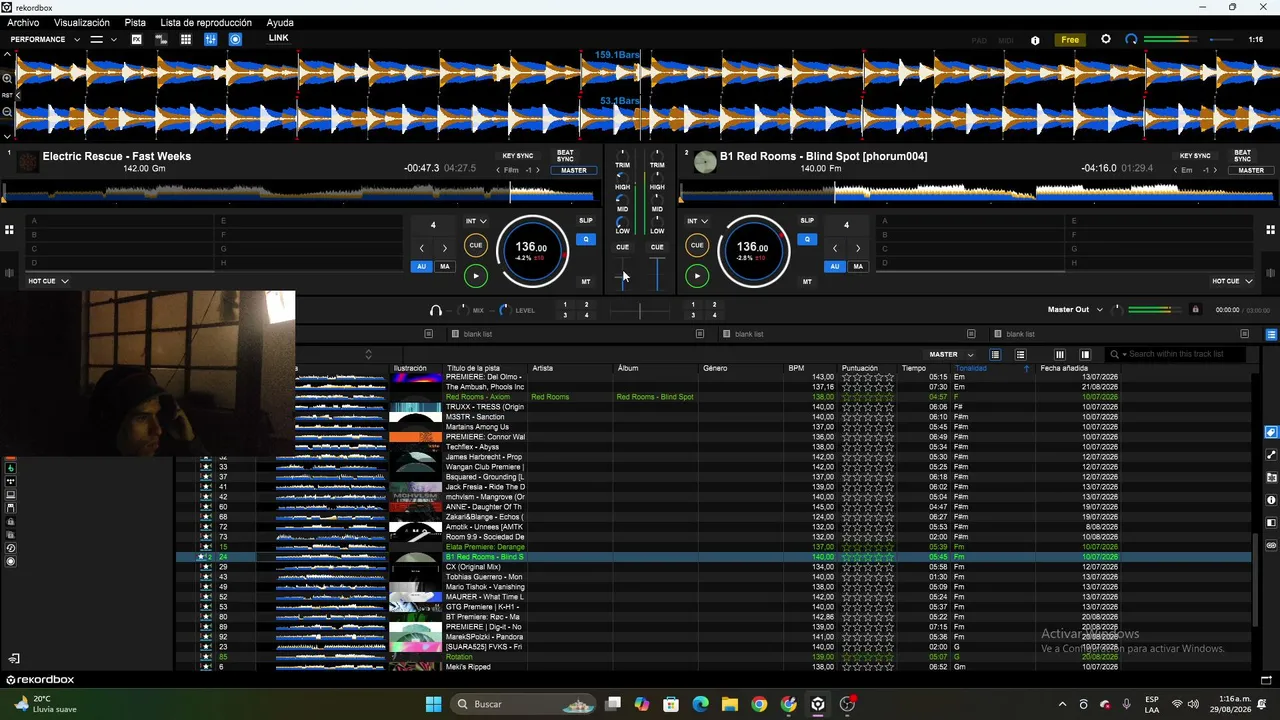This screenshot has width=1280, height=720.
Task: Enable SLIP mode on deck 1
Action: pos(586,220)
